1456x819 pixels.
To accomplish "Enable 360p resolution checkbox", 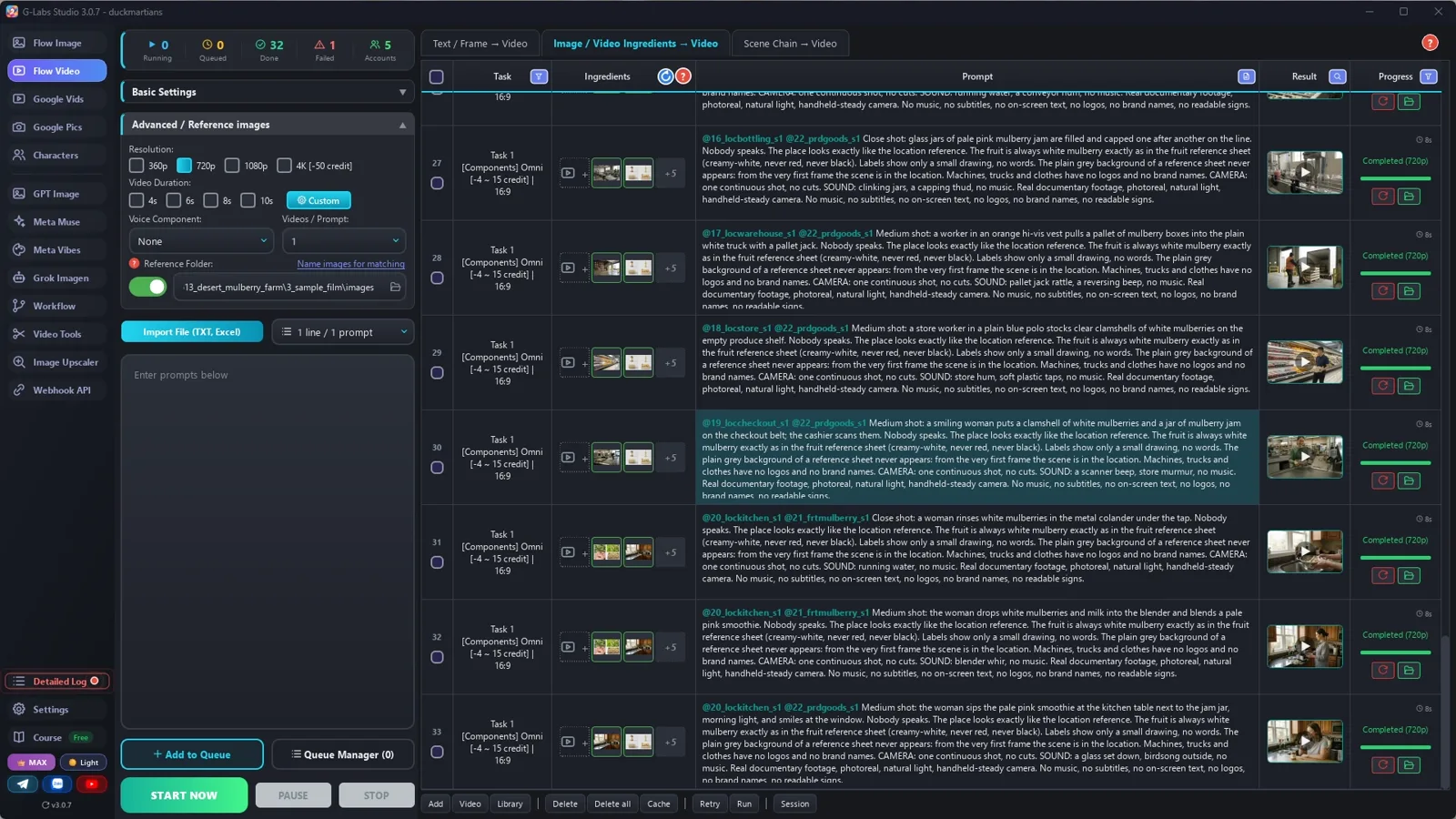I will 136,166.
